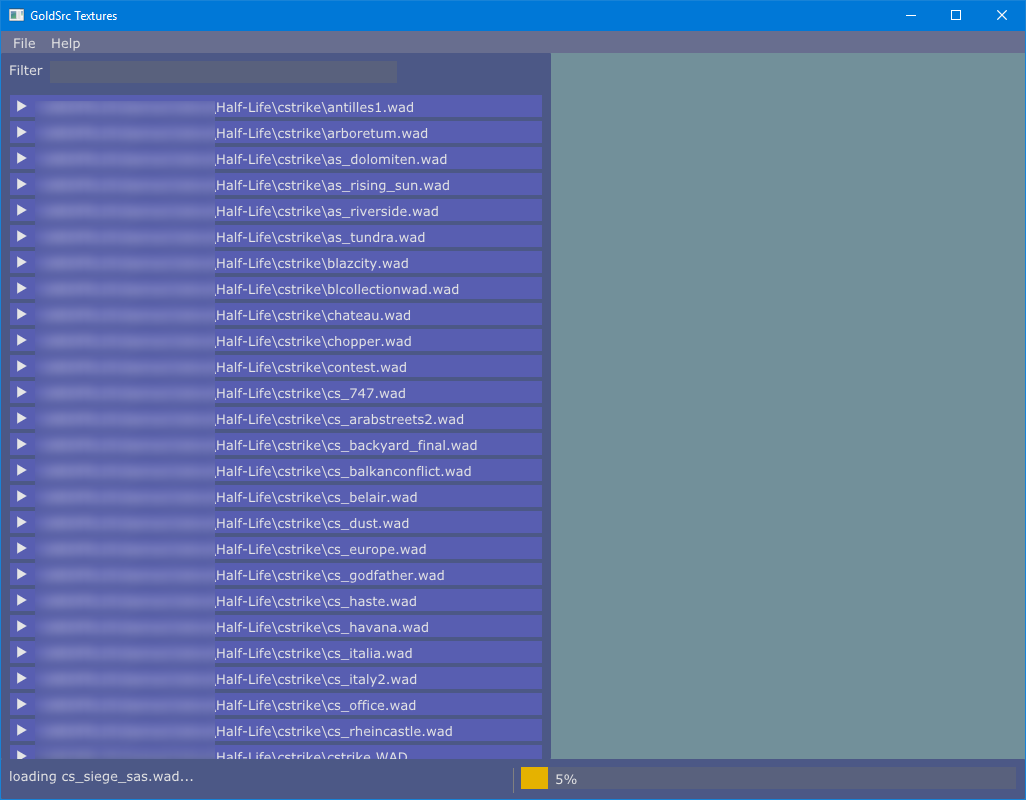Expand the cs_haste.wad entry arrow
This screenshot has width=1026, height=800.
(x=22, y=600)
